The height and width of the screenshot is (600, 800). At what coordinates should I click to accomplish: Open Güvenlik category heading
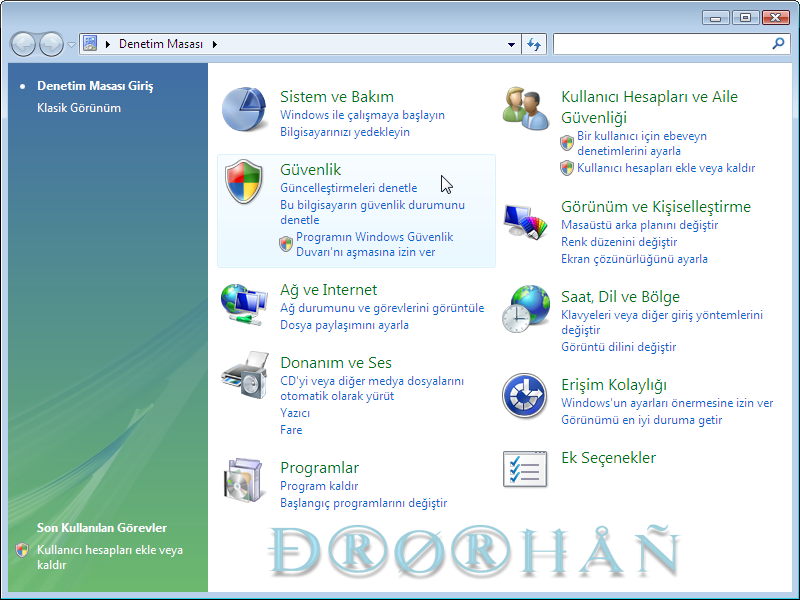click(x=310, y=169)
